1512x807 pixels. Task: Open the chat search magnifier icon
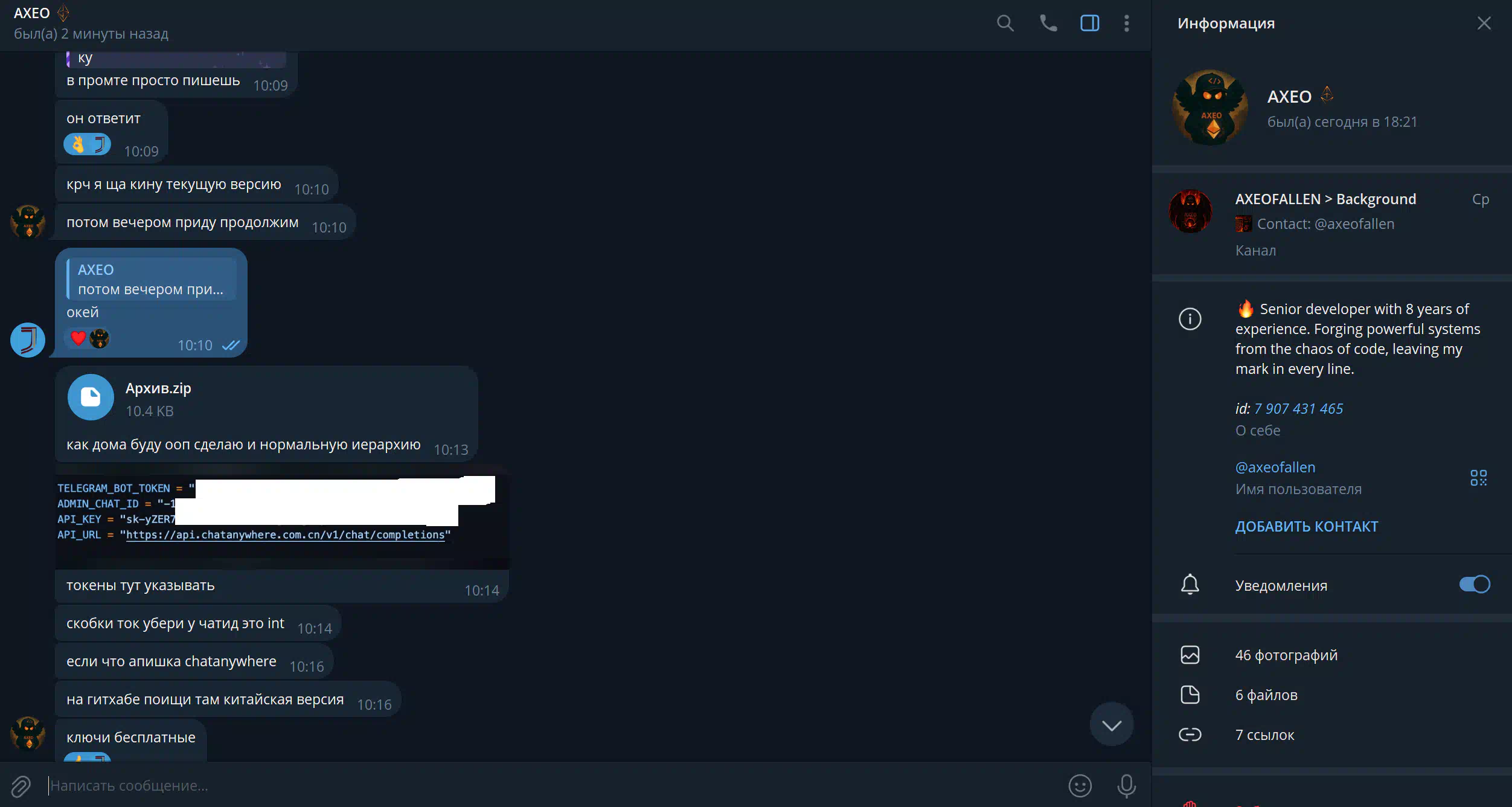1005,24
